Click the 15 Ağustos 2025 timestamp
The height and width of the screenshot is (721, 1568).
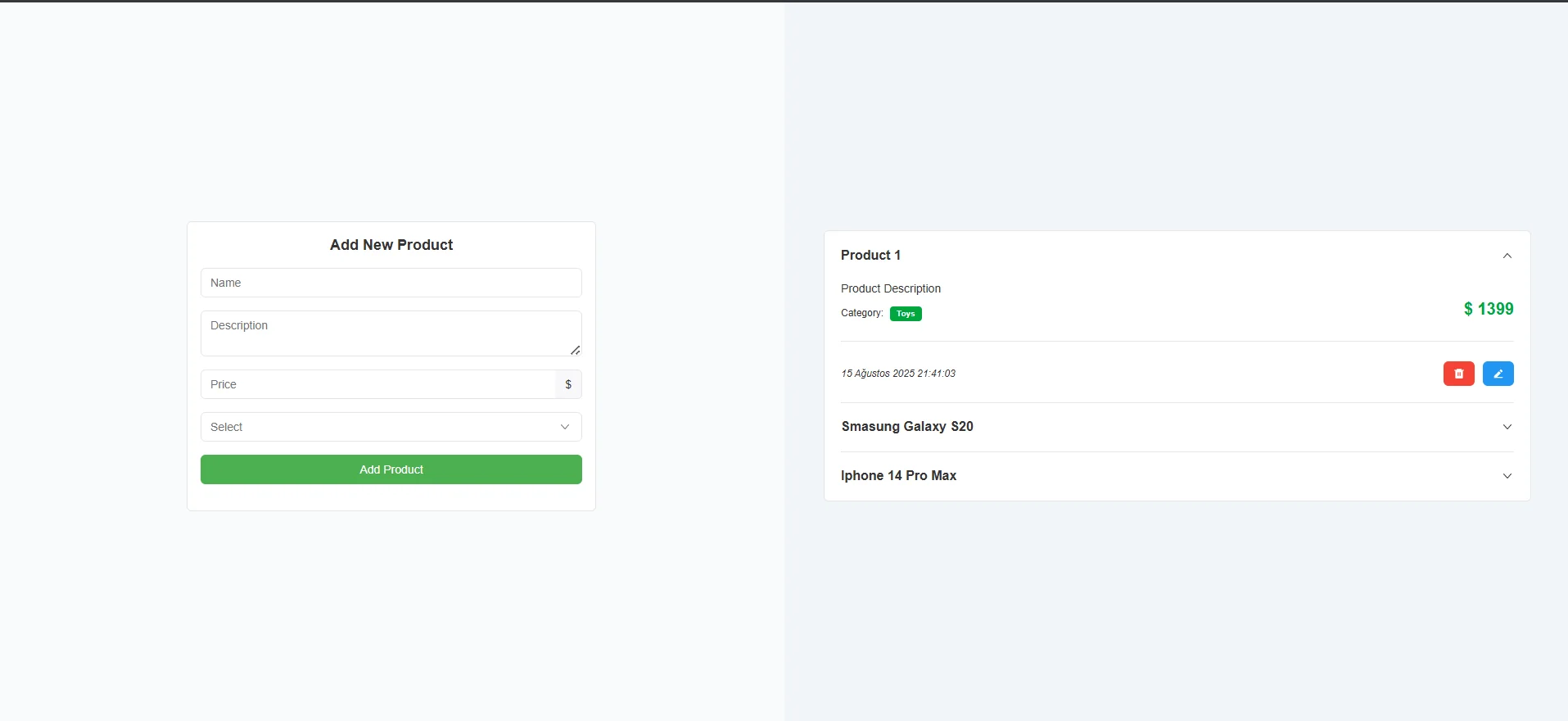[898, 374]
